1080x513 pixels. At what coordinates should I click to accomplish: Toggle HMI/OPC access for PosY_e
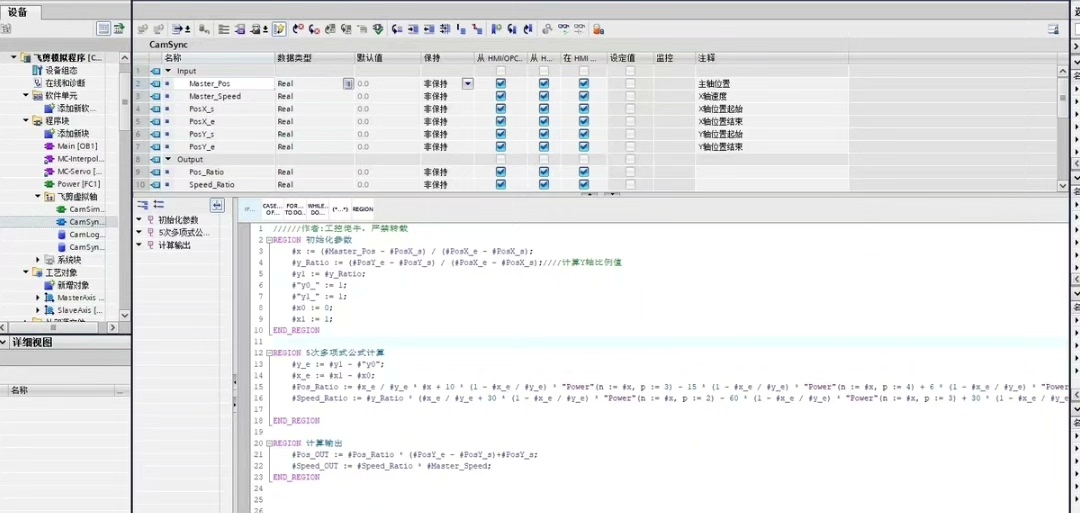[501, 147]
